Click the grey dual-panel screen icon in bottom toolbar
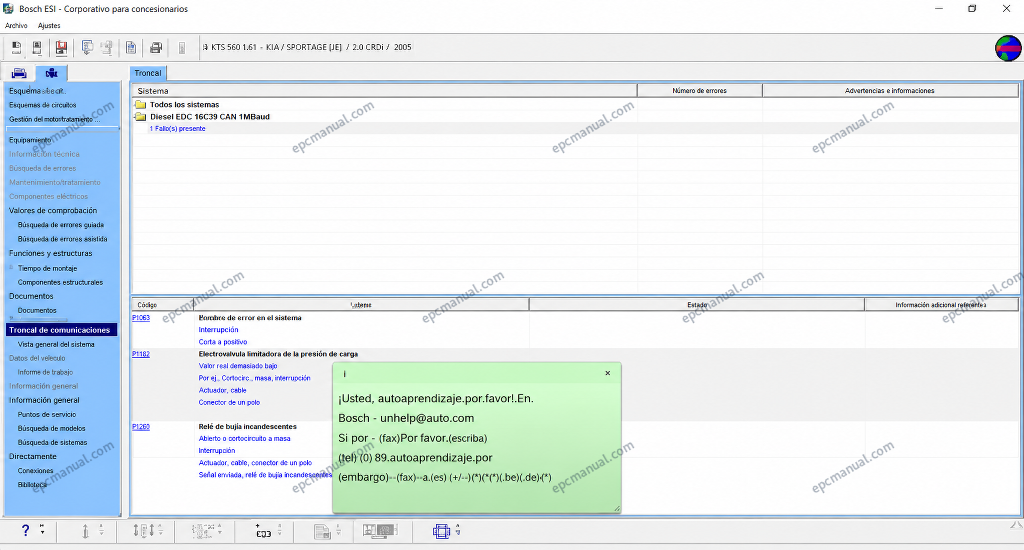The height and width of the screenshot is (550, 1024). tap(380, 531)
